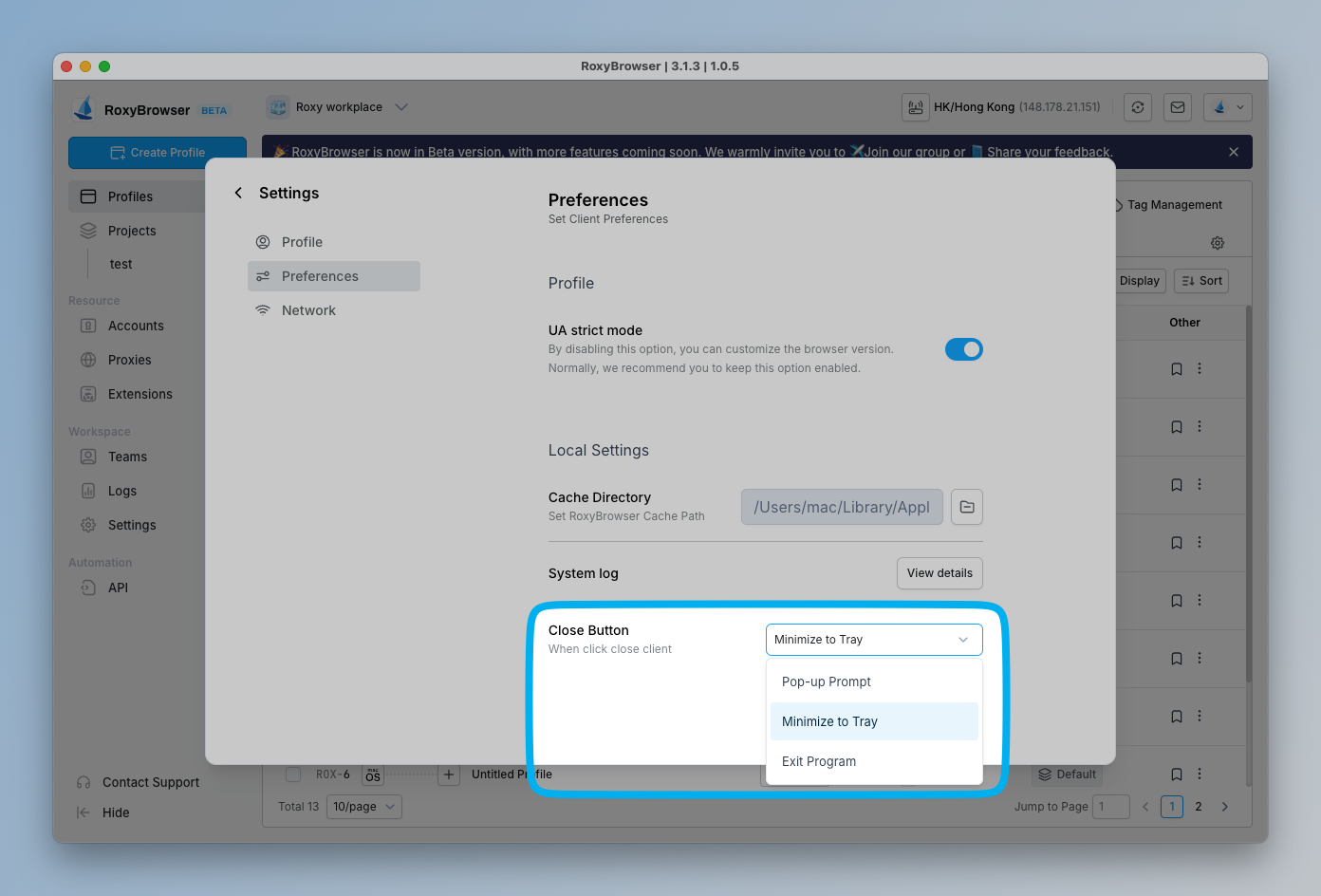Click plus icon in ROX-6 row
The width and height of the screenshot is (1321, 896).
(449, 775)
